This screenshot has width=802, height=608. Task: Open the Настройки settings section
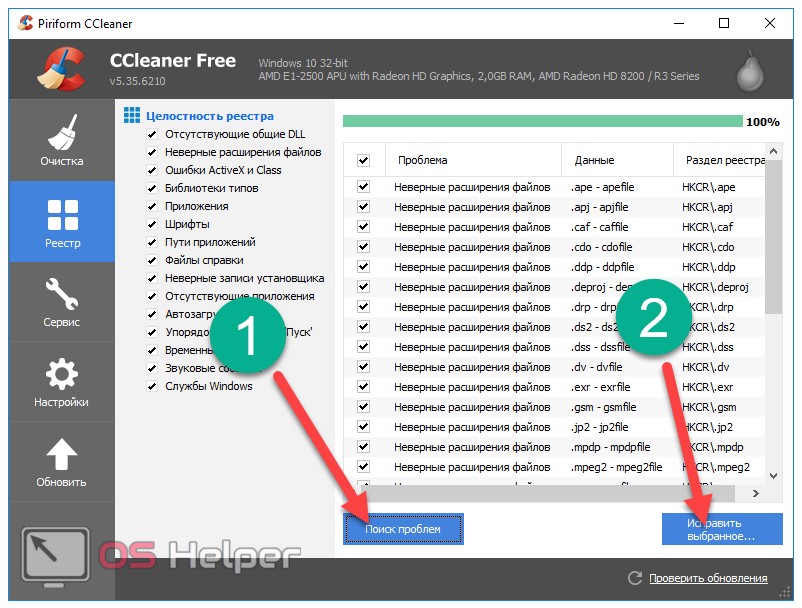[62, 381]
